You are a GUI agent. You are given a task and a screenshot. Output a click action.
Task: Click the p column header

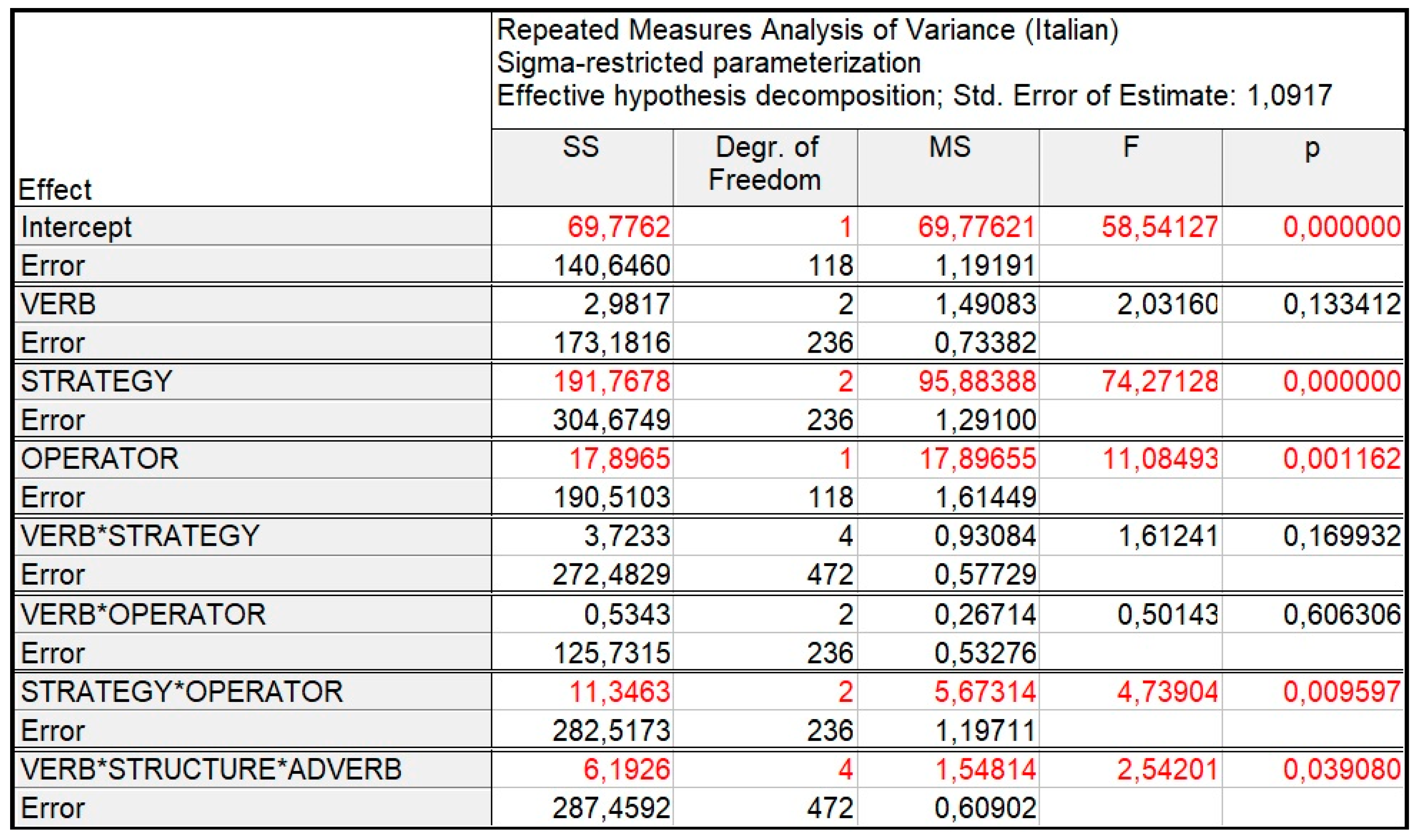[x=1312, y=148]
